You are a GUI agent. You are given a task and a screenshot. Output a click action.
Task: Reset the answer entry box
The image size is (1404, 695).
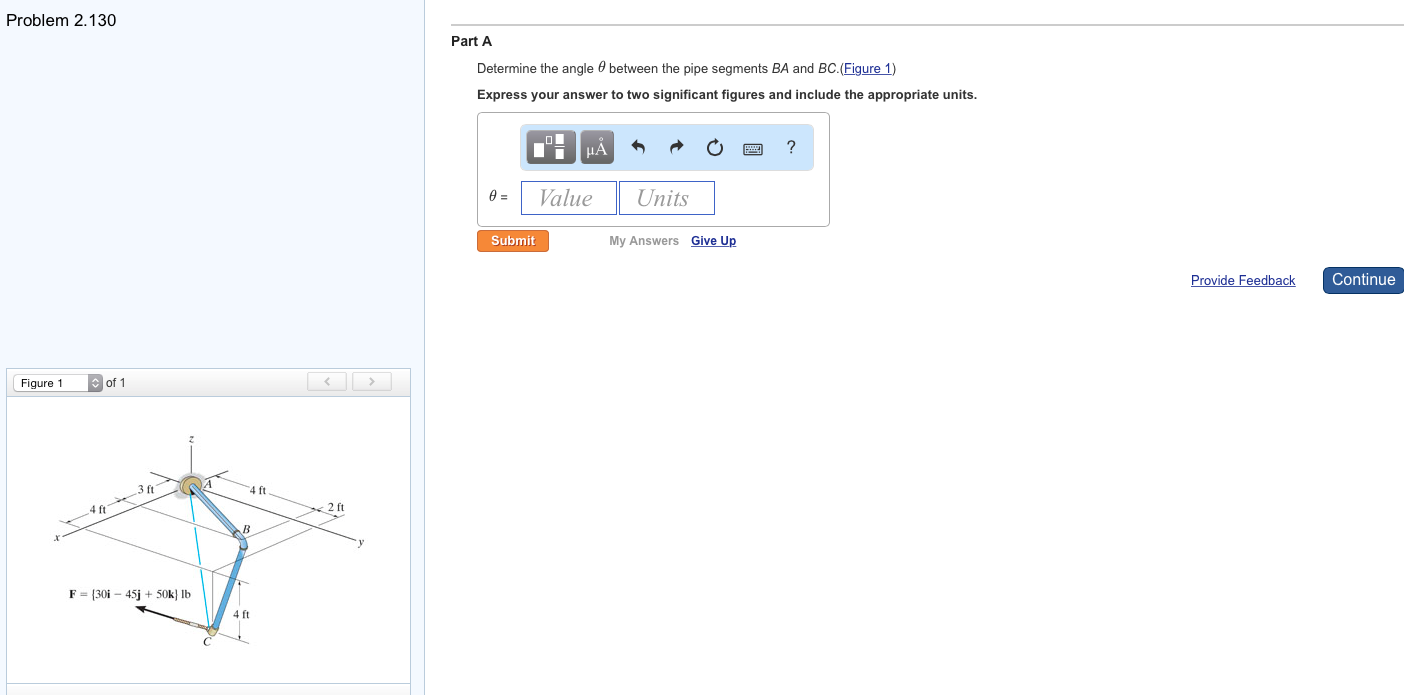[x=714, y=147]
